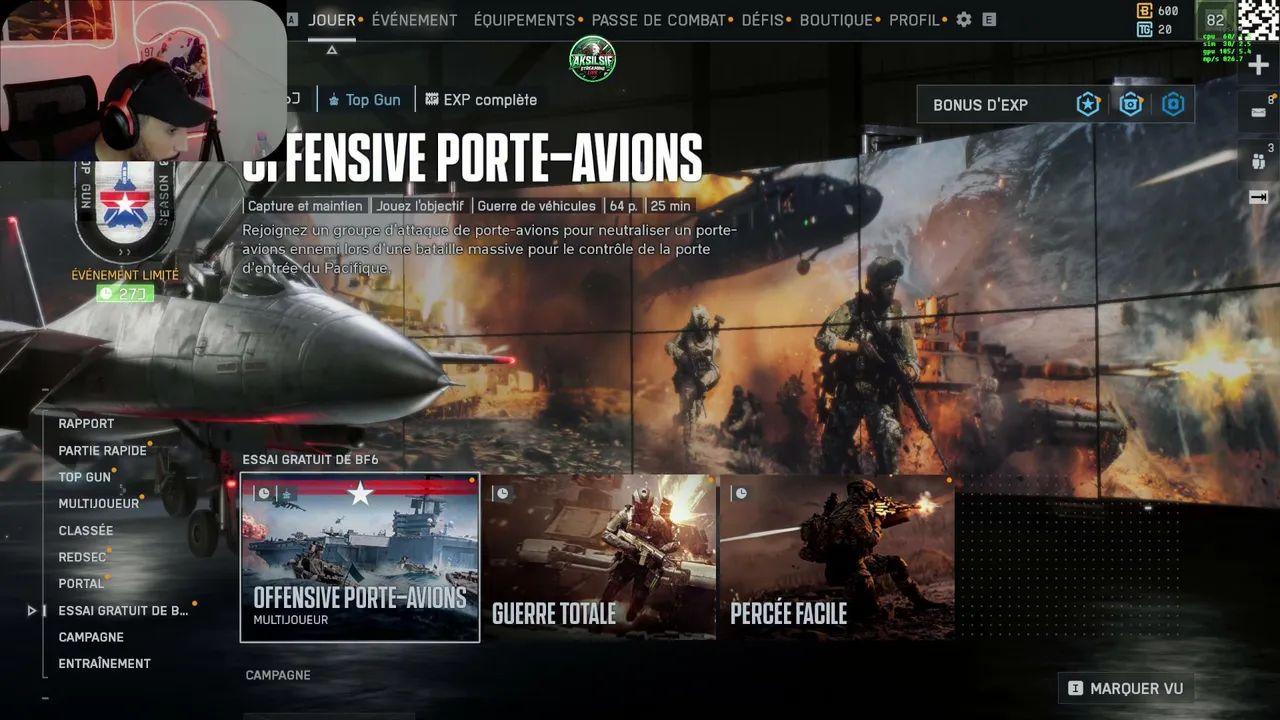Select Partie Rapide in the left menu
Viewport: 1280px width, 720px height.
click(102, 451)
